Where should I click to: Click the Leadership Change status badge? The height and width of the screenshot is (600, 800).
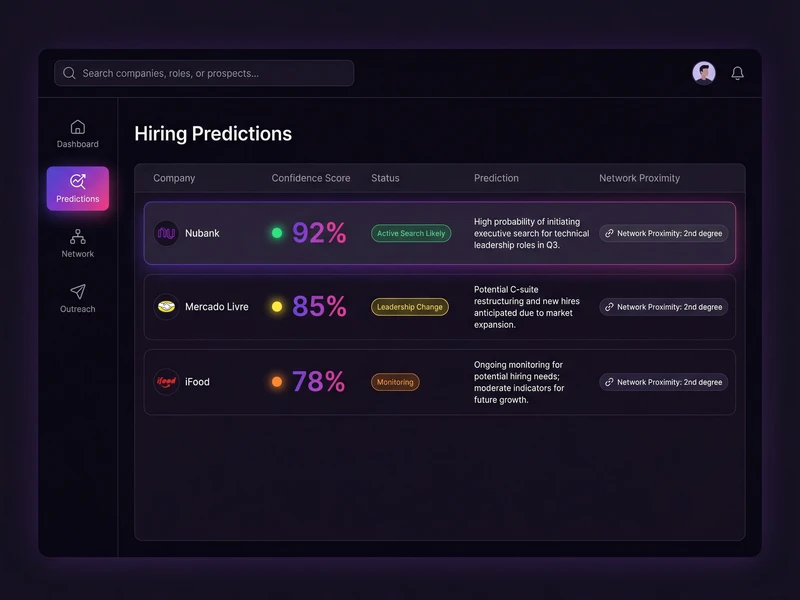[410, 307]
